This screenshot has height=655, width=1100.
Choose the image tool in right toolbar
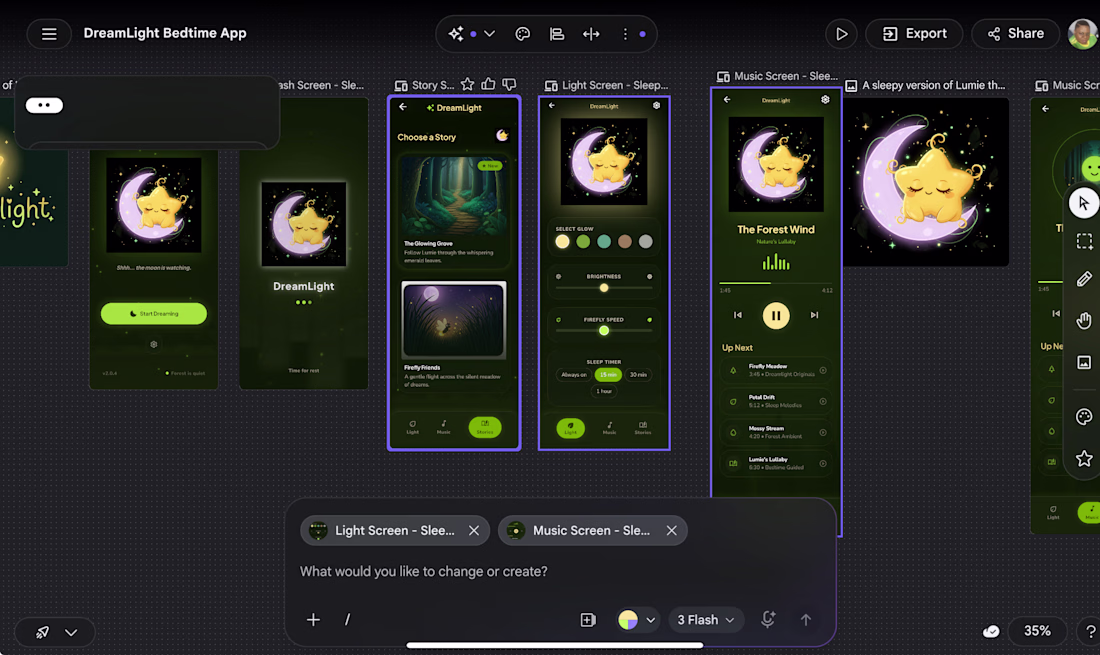point(1084,362)
